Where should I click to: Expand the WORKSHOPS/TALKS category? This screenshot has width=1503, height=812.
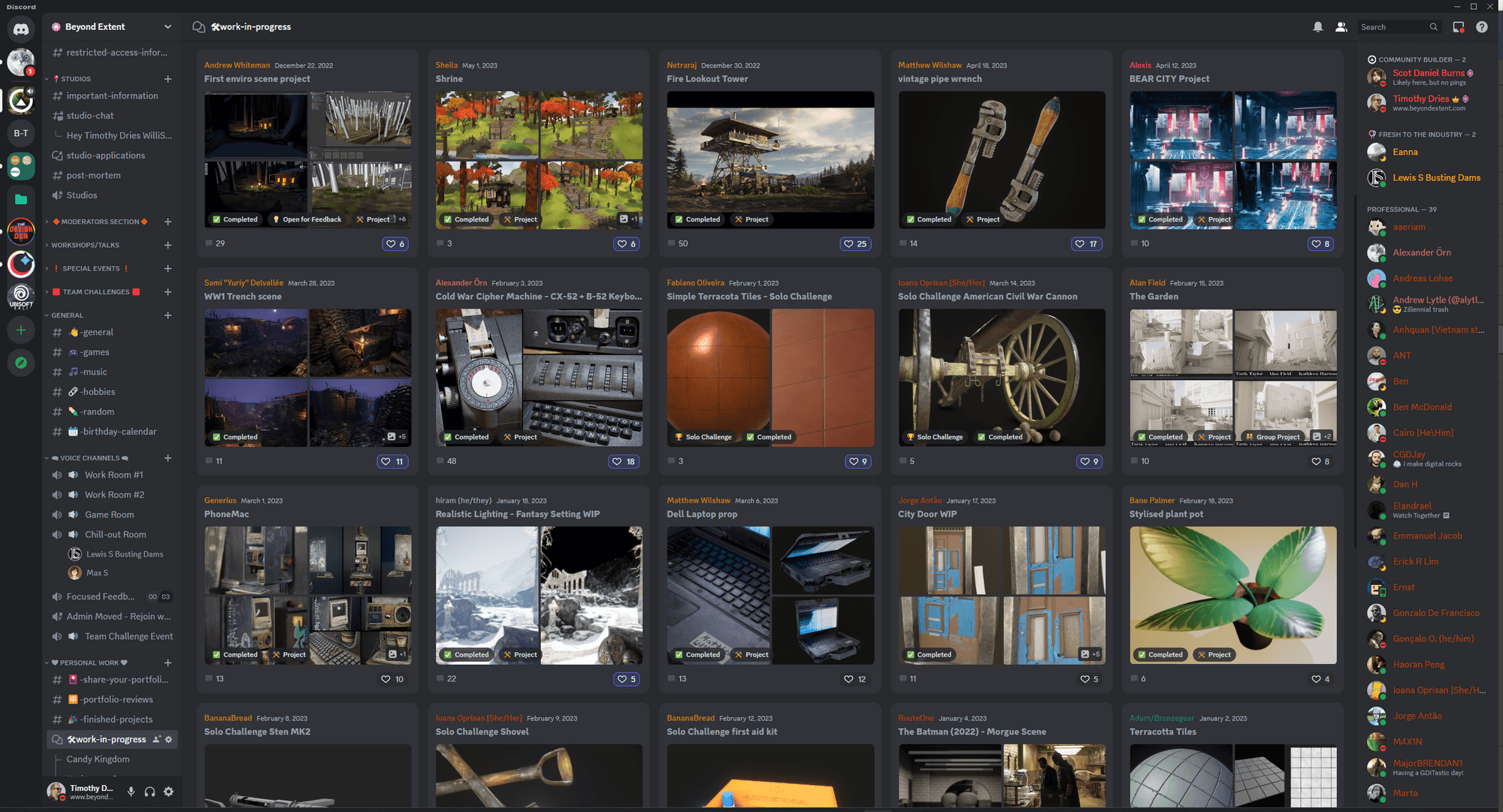click(x=85, y=245)
